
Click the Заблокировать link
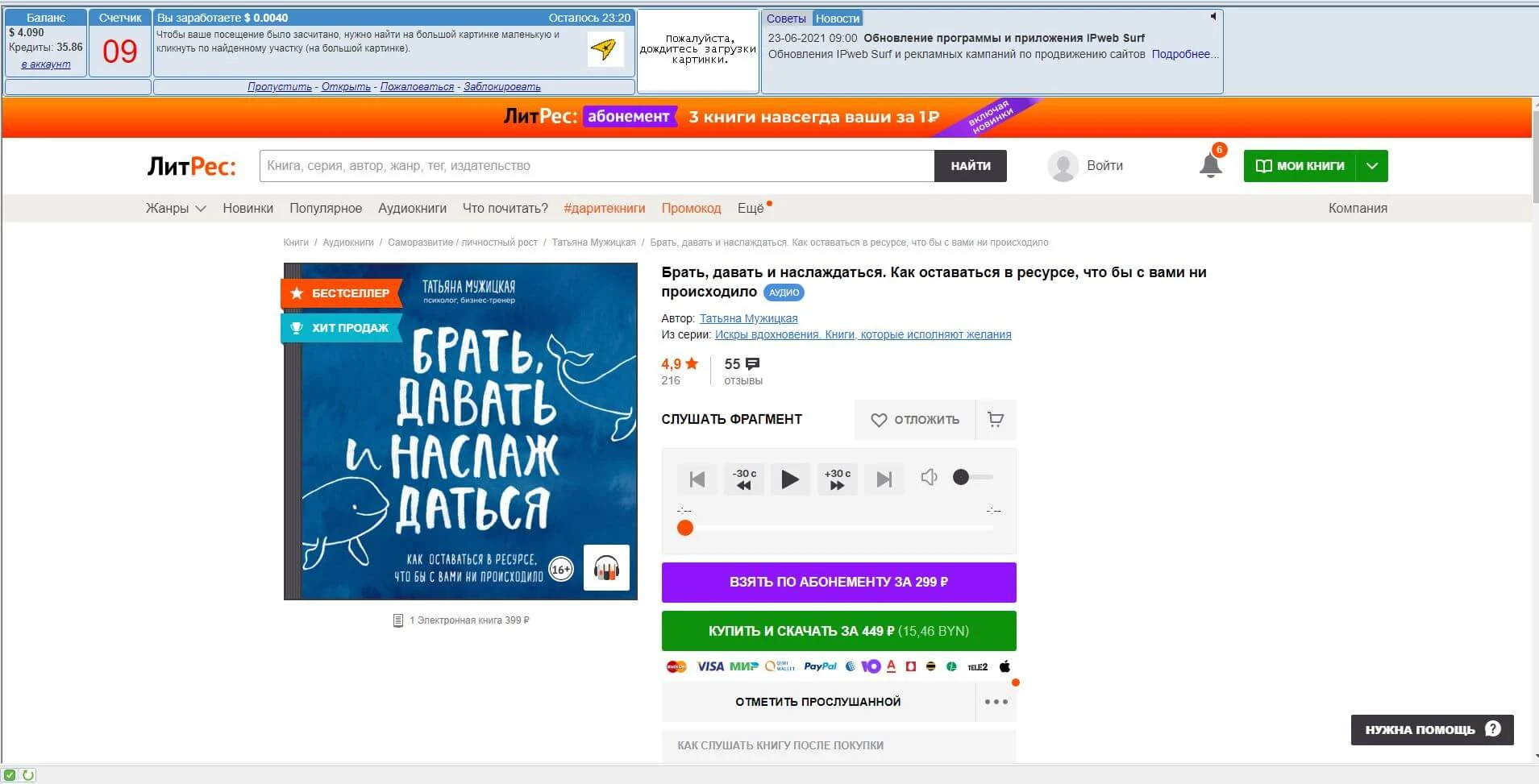pyautogui.click(x=502, y=86)
